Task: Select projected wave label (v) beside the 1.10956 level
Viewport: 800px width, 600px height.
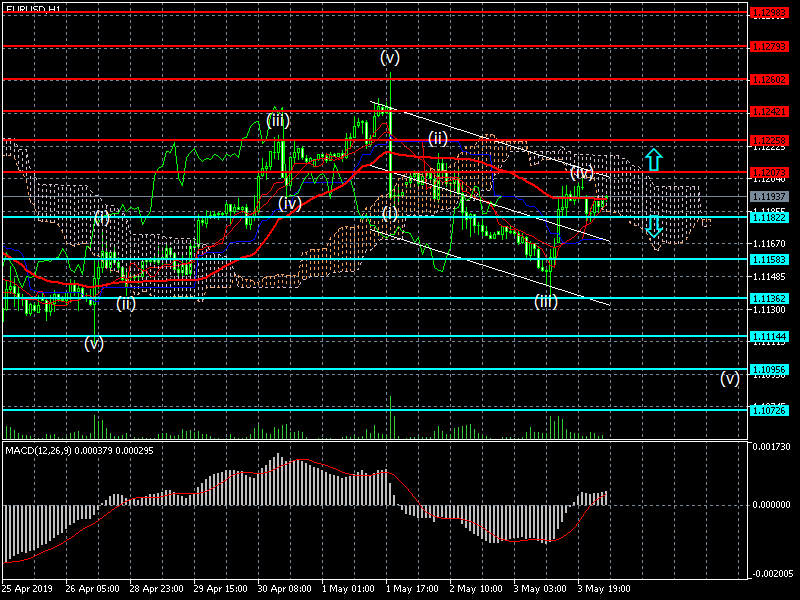Action: tap(730, 379)
